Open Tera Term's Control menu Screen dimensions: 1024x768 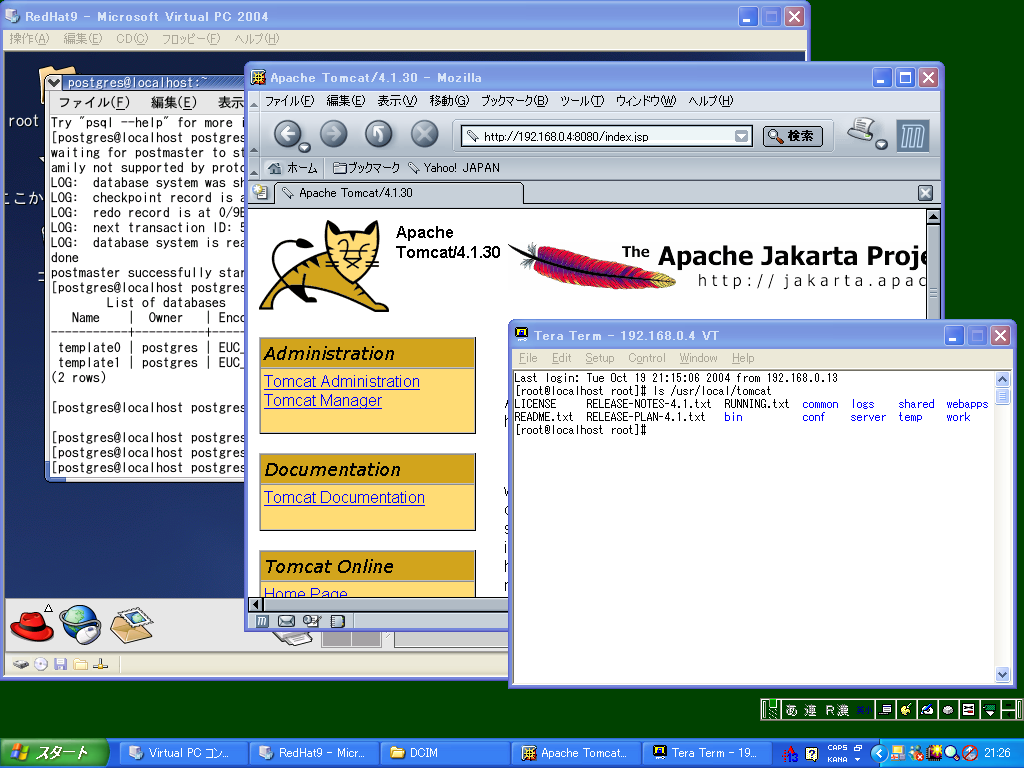click(647, 358)
